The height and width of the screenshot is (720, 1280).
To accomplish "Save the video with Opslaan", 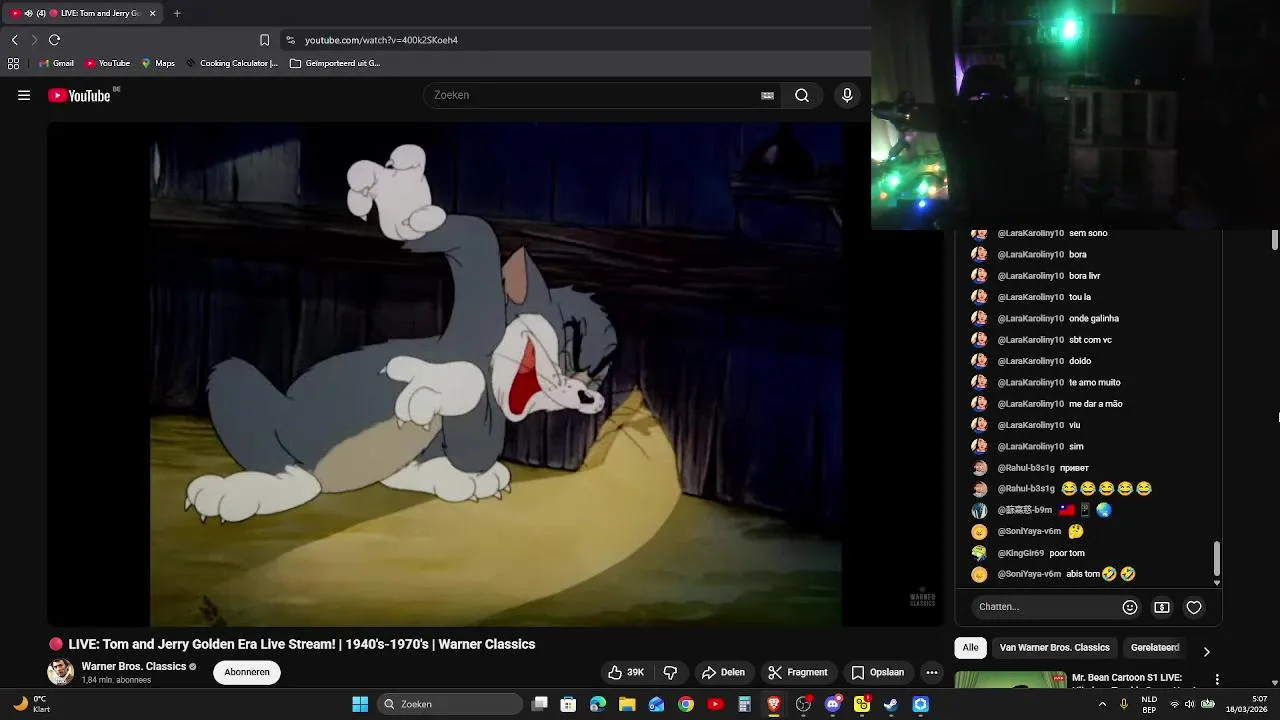I will pyautogui.click(x=877, y=672).
